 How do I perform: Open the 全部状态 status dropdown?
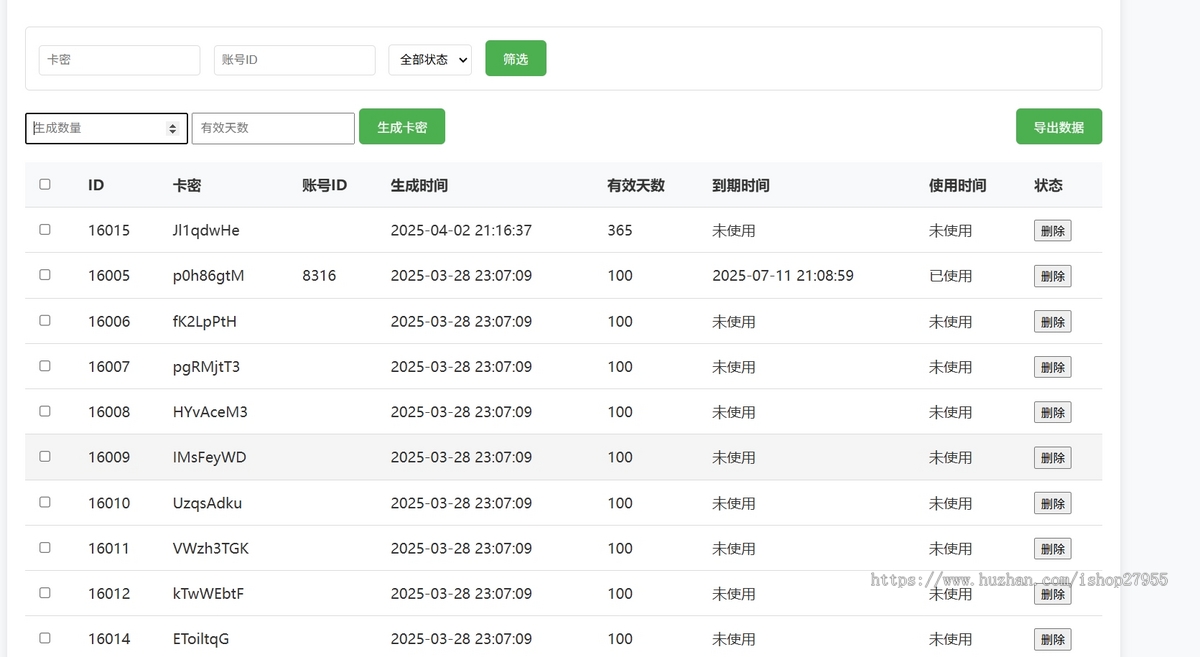coord(430,60)
